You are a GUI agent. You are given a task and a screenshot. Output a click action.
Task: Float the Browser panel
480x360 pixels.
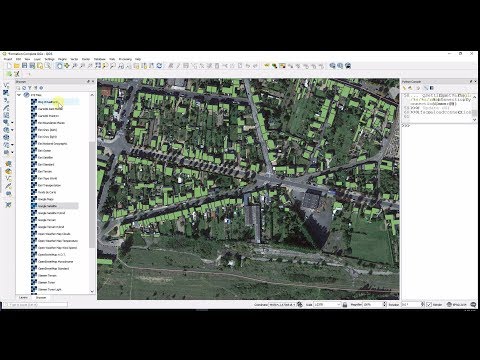(x=88, y=82)
